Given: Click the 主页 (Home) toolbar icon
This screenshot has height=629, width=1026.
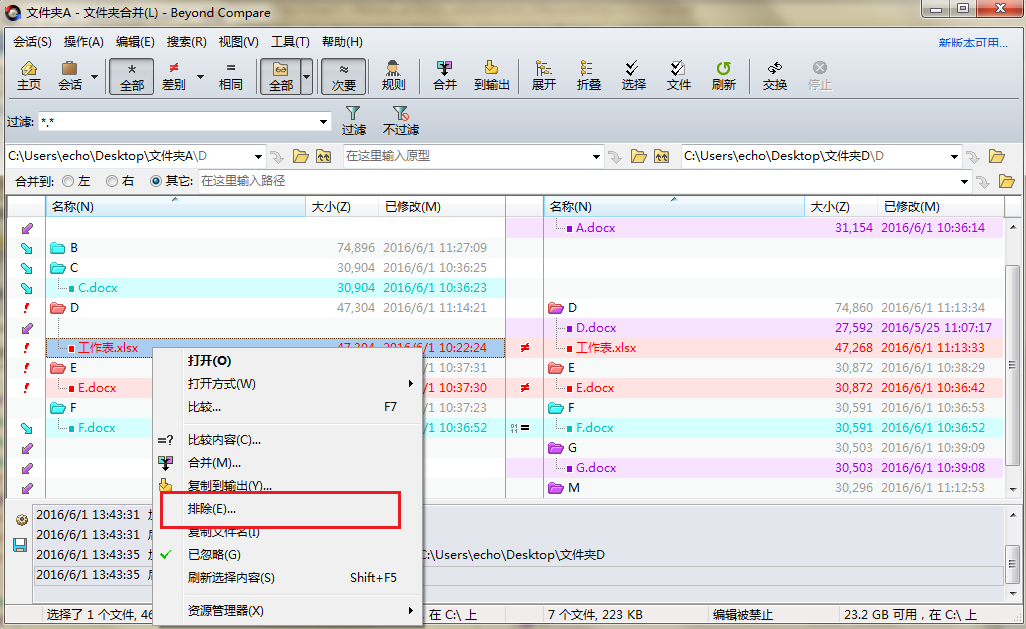Looking at the screenshot, I should coord(29,75).
